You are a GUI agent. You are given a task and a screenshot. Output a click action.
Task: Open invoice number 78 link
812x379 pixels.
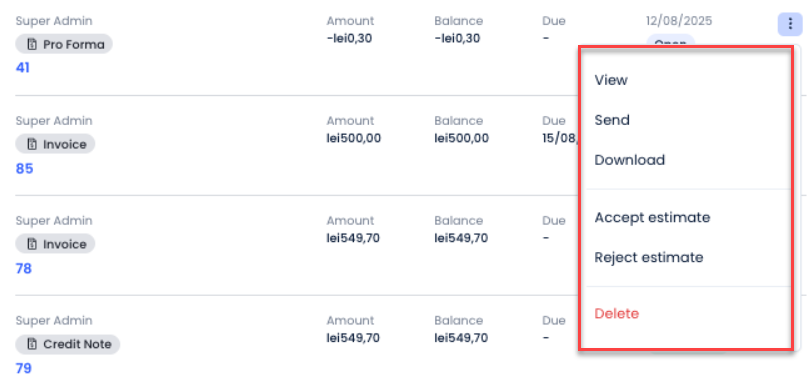[x=23, y=269]
